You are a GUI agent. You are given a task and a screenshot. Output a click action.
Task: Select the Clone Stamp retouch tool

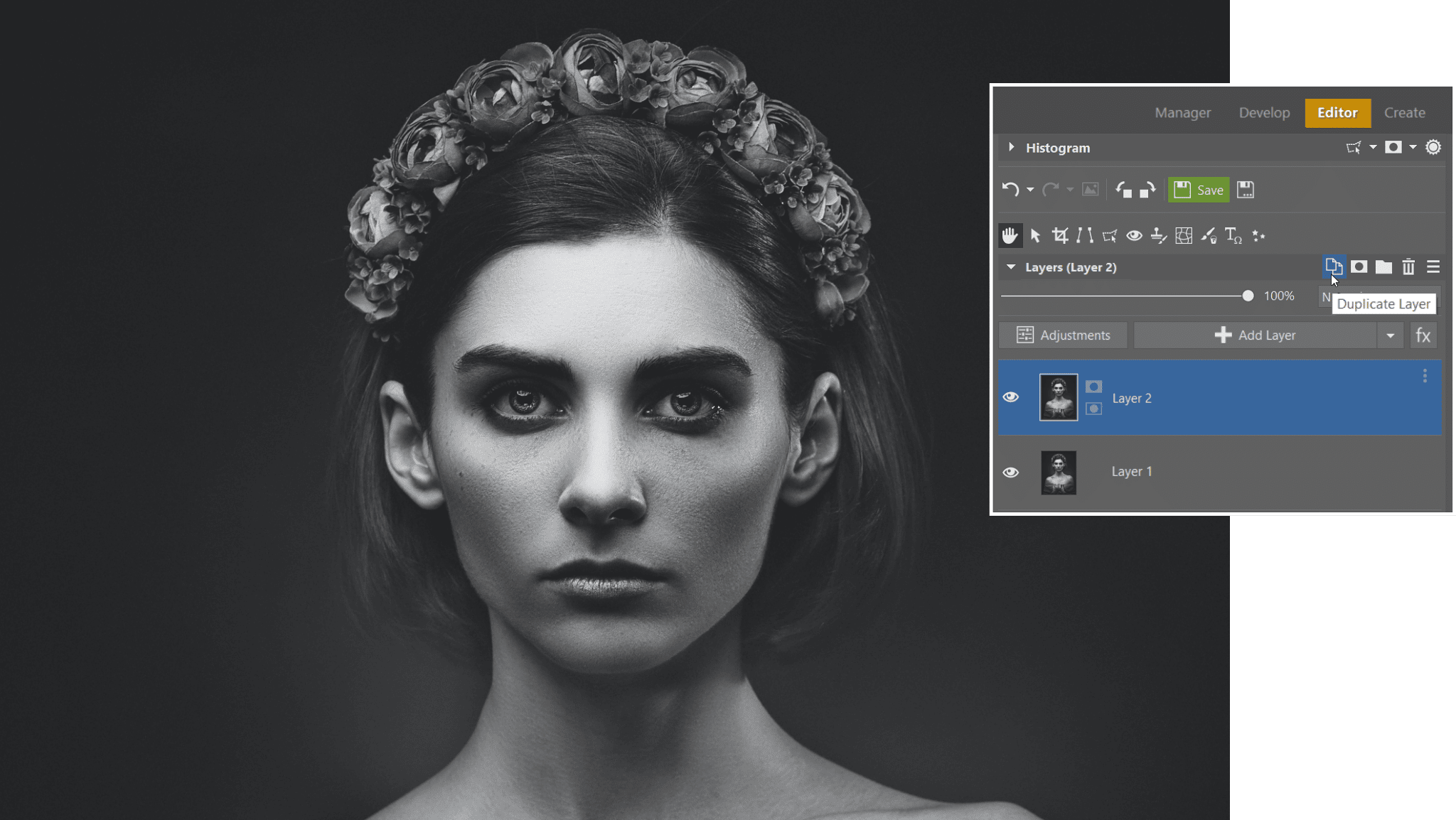tap(1159, 236)
